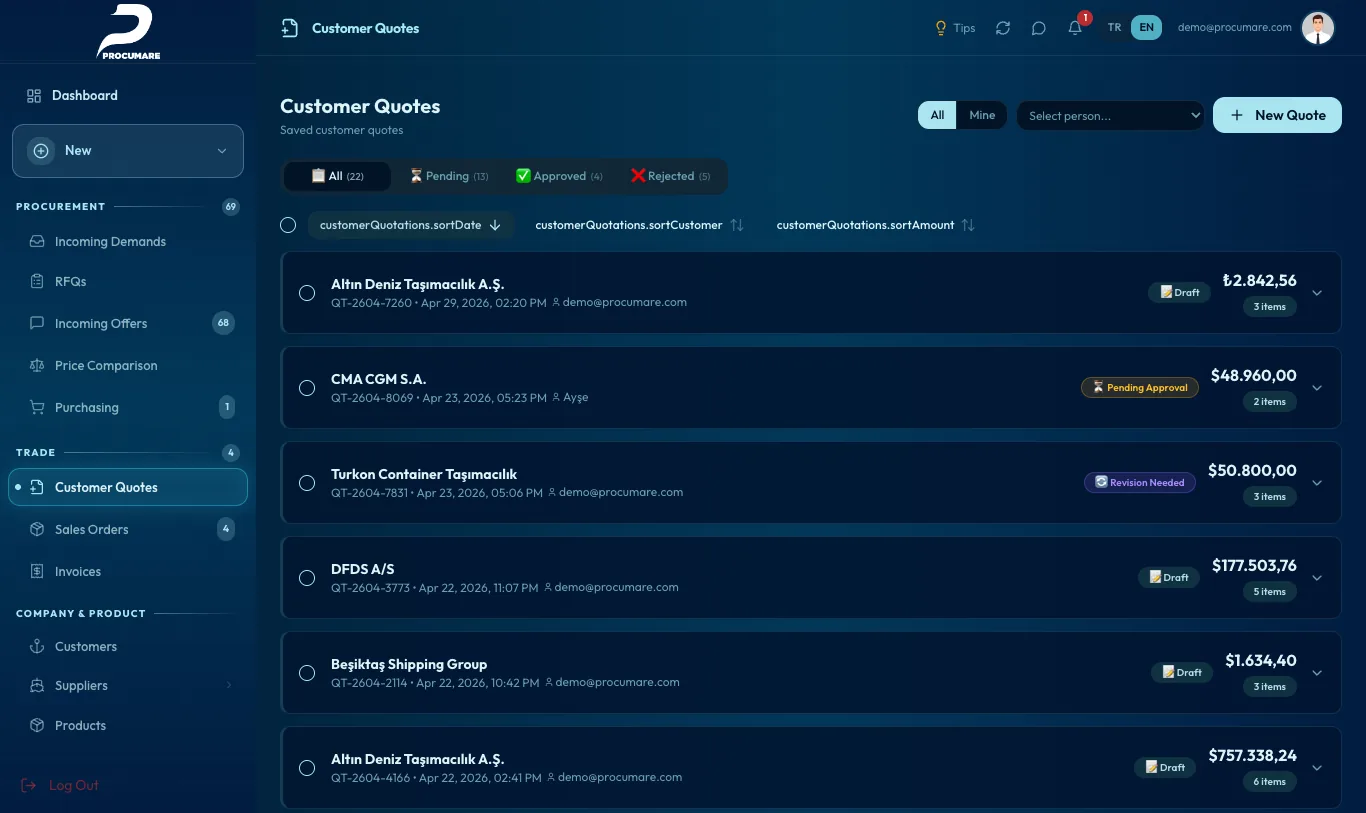Screen dimensions: 1366x813
Task: Click the Revision Needed status badge
Action: (1140, 483)
